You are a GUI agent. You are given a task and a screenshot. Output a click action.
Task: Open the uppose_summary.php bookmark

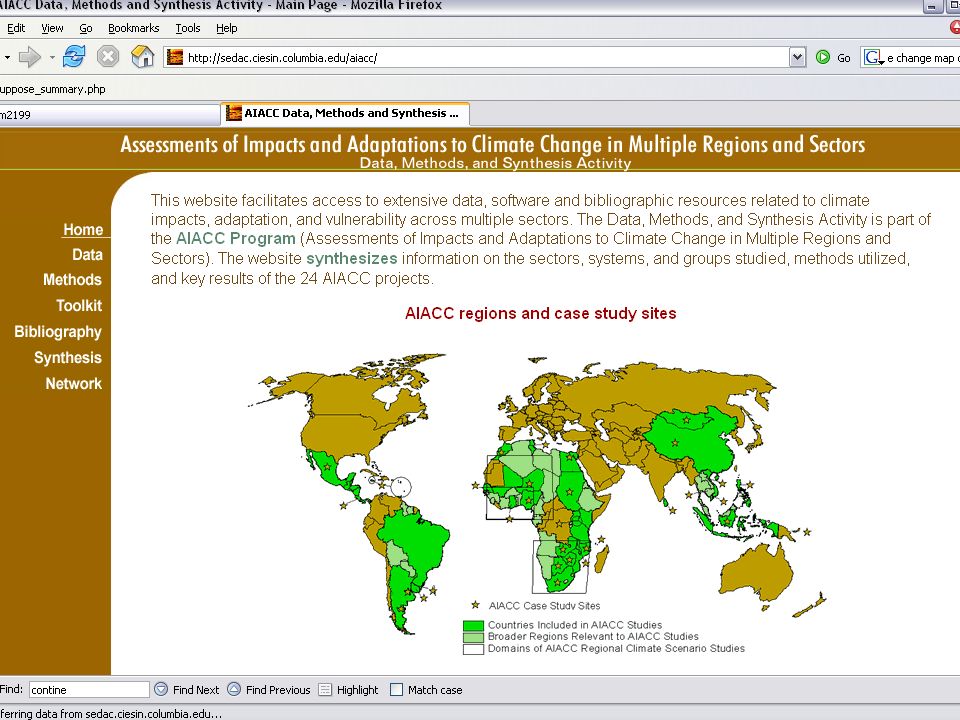pyautogui.click(x=53, y=89)
